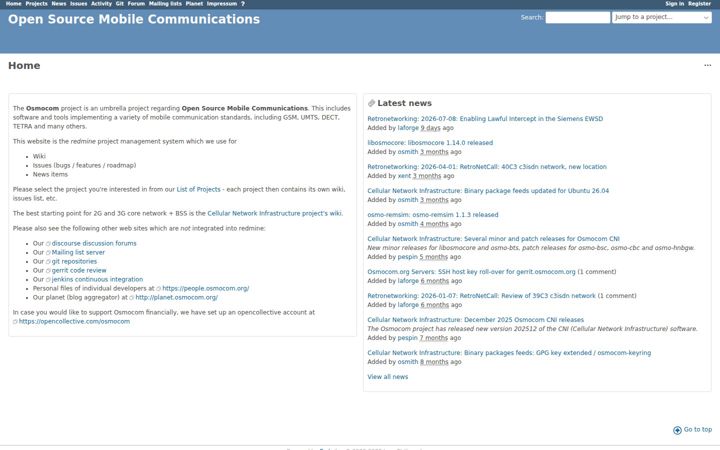
Task: Open libosmocore 1.14.0 released news
Action: tap(430, 143)
